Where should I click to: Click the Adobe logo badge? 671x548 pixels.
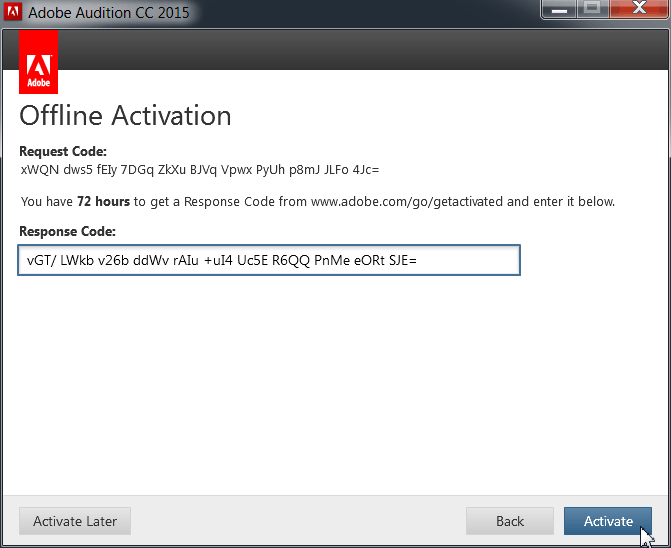coord(39,62)
